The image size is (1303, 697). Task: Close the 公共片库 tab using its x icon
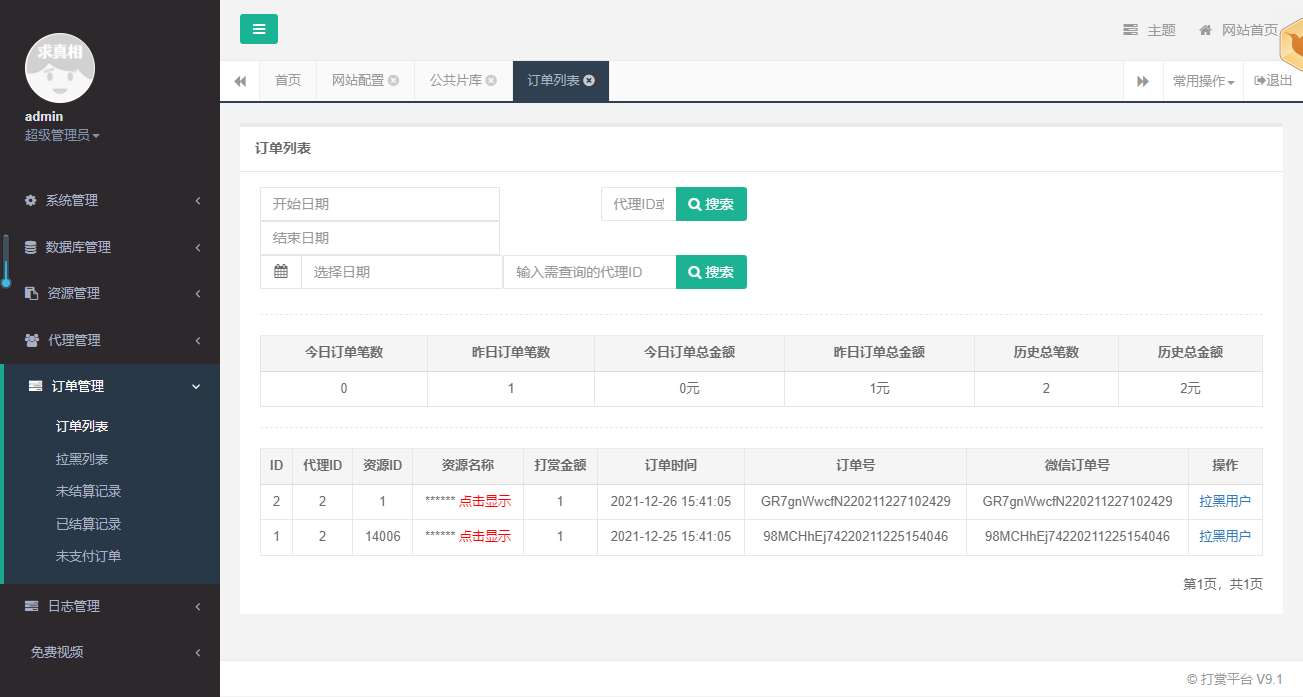tap(491, 81)
